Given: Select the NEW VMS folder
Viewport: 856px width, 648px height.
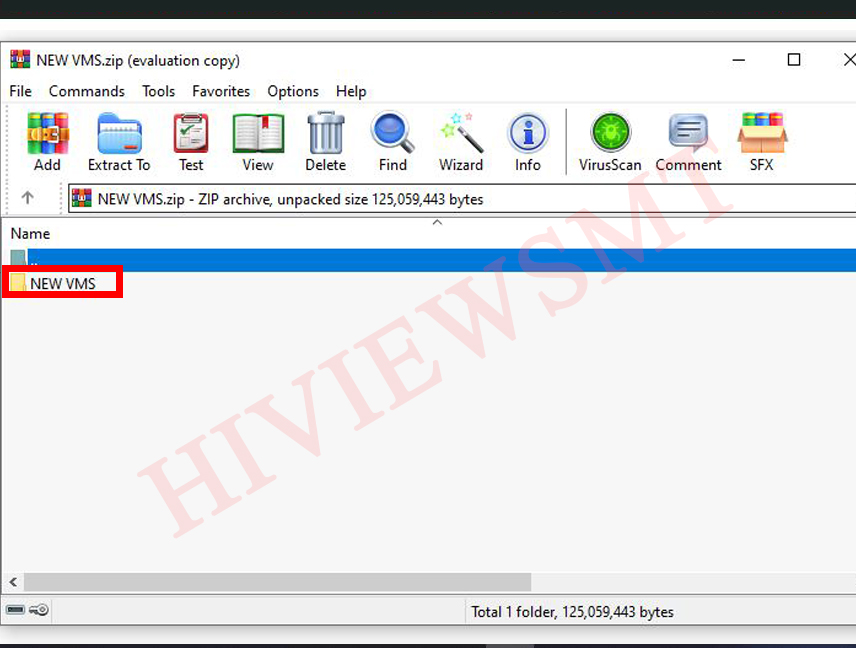Looking at the screenshot, I should (62, 283).
